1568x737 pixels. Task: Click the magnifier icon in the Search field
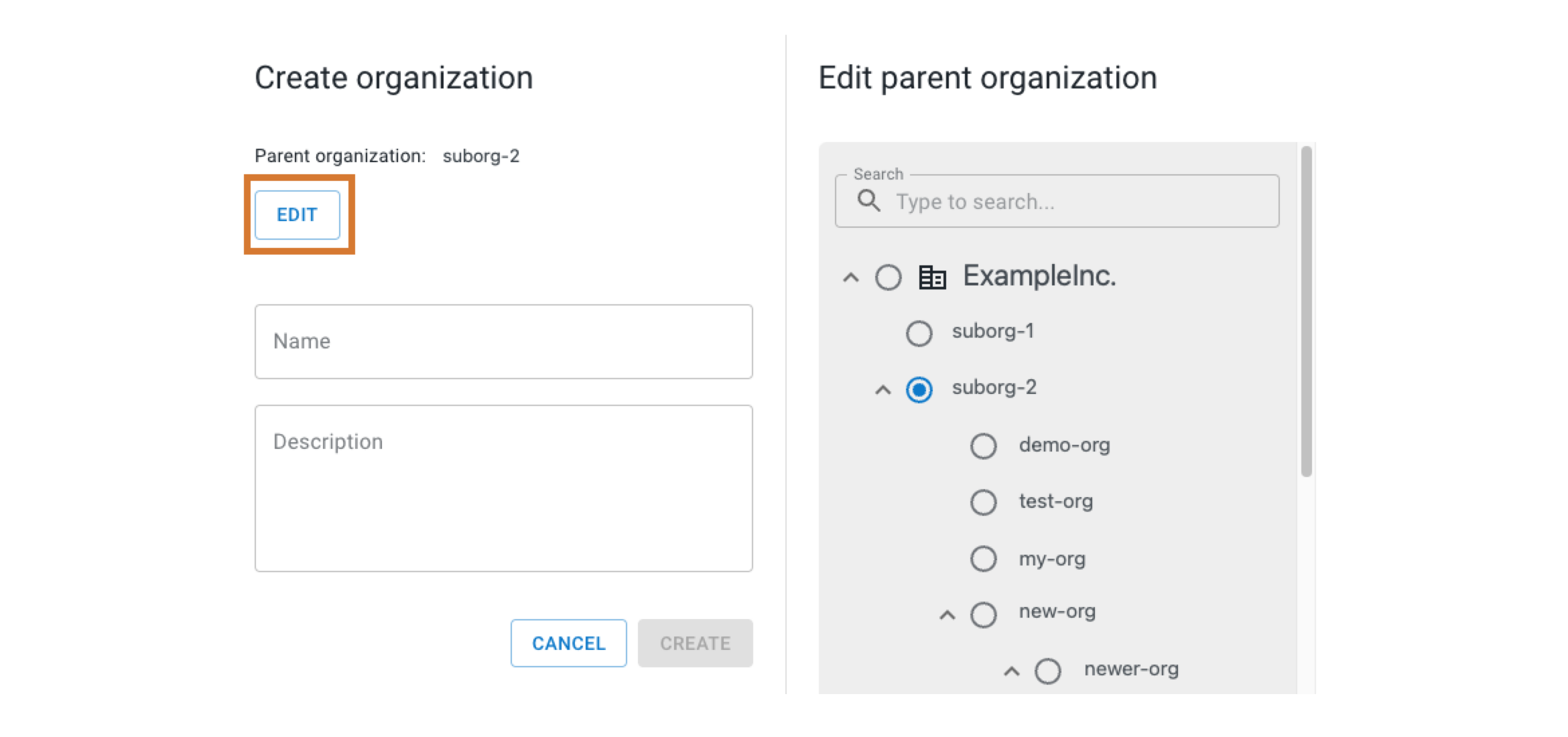pos(870,201)
